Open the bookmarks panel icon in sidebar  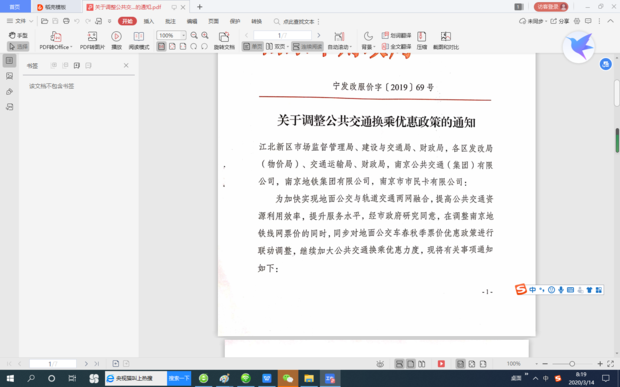click(x=9, y=60)
